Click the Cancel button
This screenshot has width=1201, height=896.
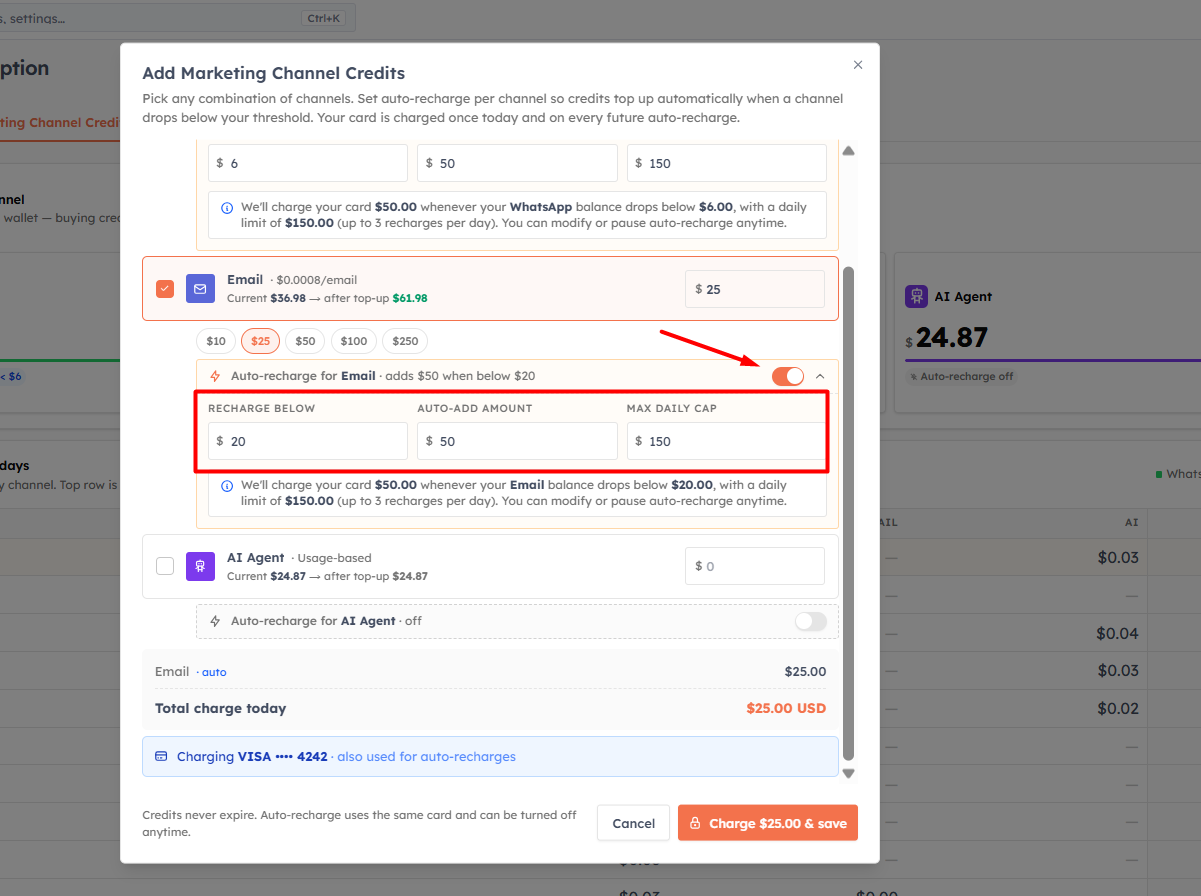pyautogui.click(x=633, y=823)
